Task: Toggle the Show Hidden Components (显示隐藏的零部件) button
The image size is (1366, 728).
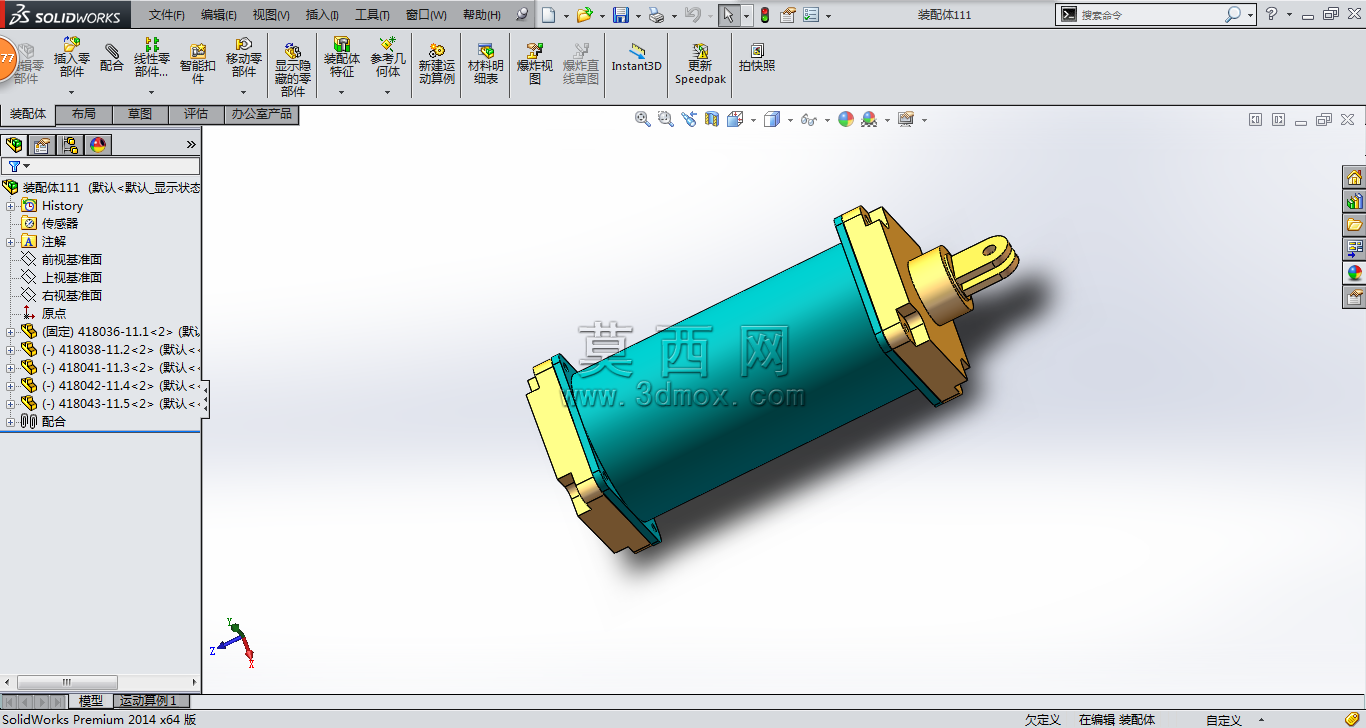Action: pos(293,69)
